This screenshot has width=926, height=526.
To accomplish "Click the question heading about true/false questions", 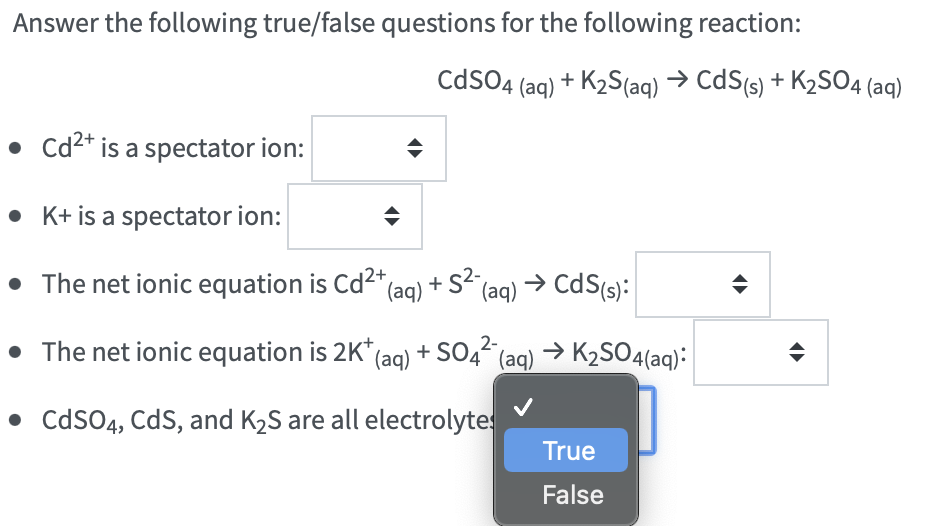I will click(x=406, y=24).
